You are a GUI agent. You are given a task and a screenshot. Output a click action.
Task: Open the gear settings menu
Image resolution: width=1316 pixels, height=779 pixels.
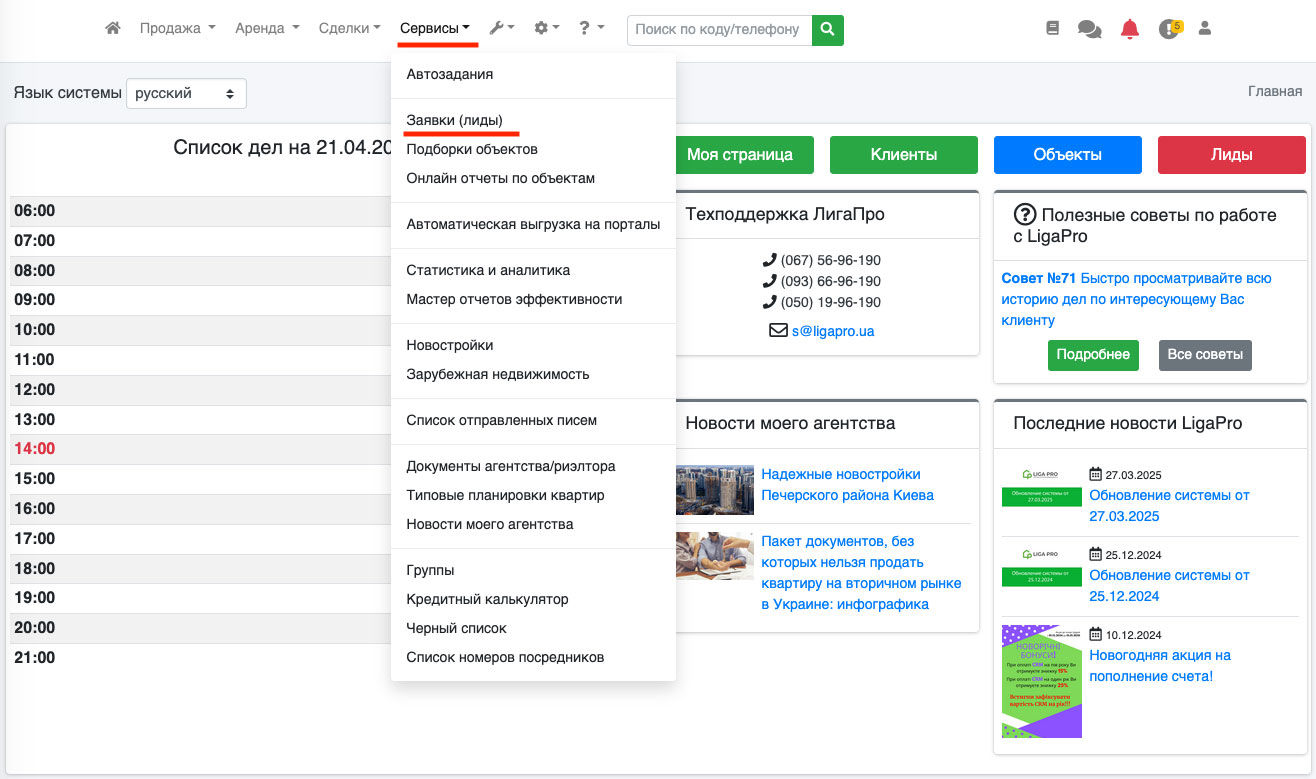[x=546, y=29]
